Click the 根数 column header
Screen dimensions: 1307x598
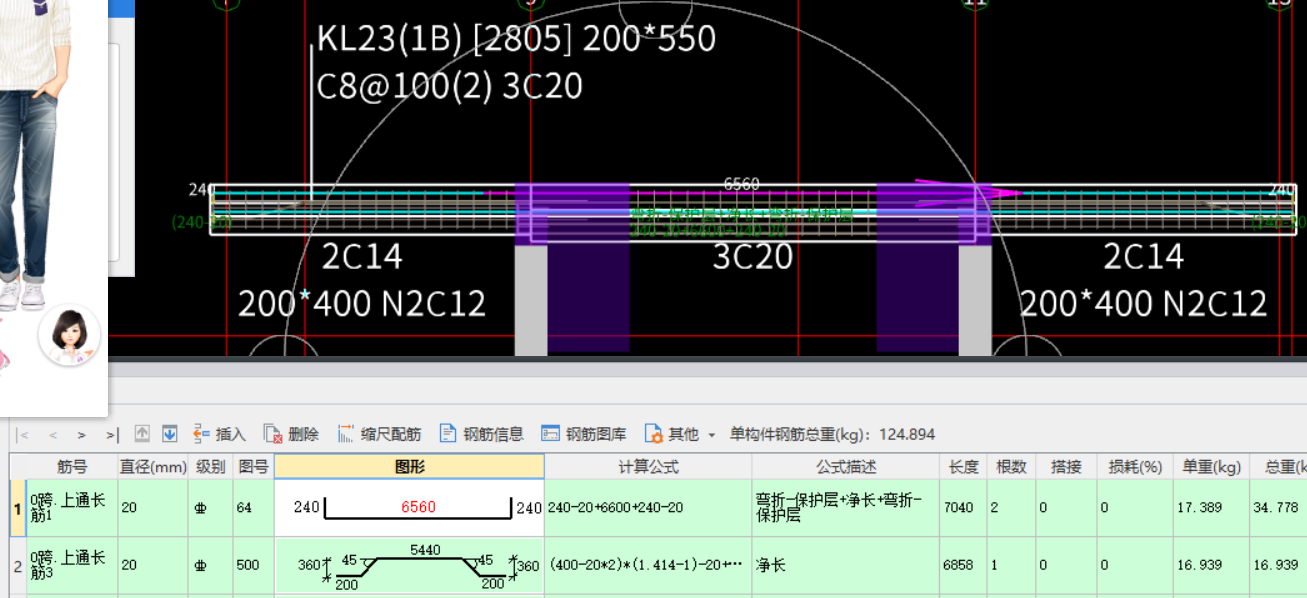1011,466
